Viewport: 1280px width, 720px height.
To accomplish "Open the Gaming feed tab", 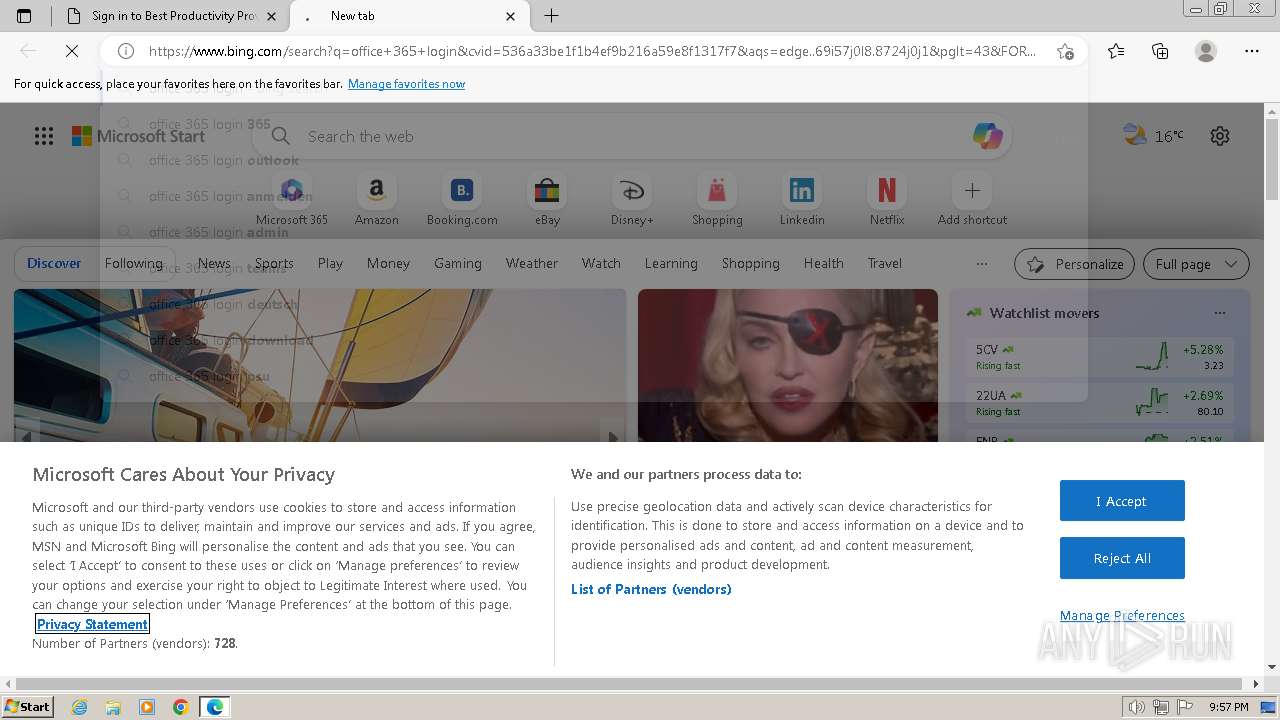I will [458, 264].
